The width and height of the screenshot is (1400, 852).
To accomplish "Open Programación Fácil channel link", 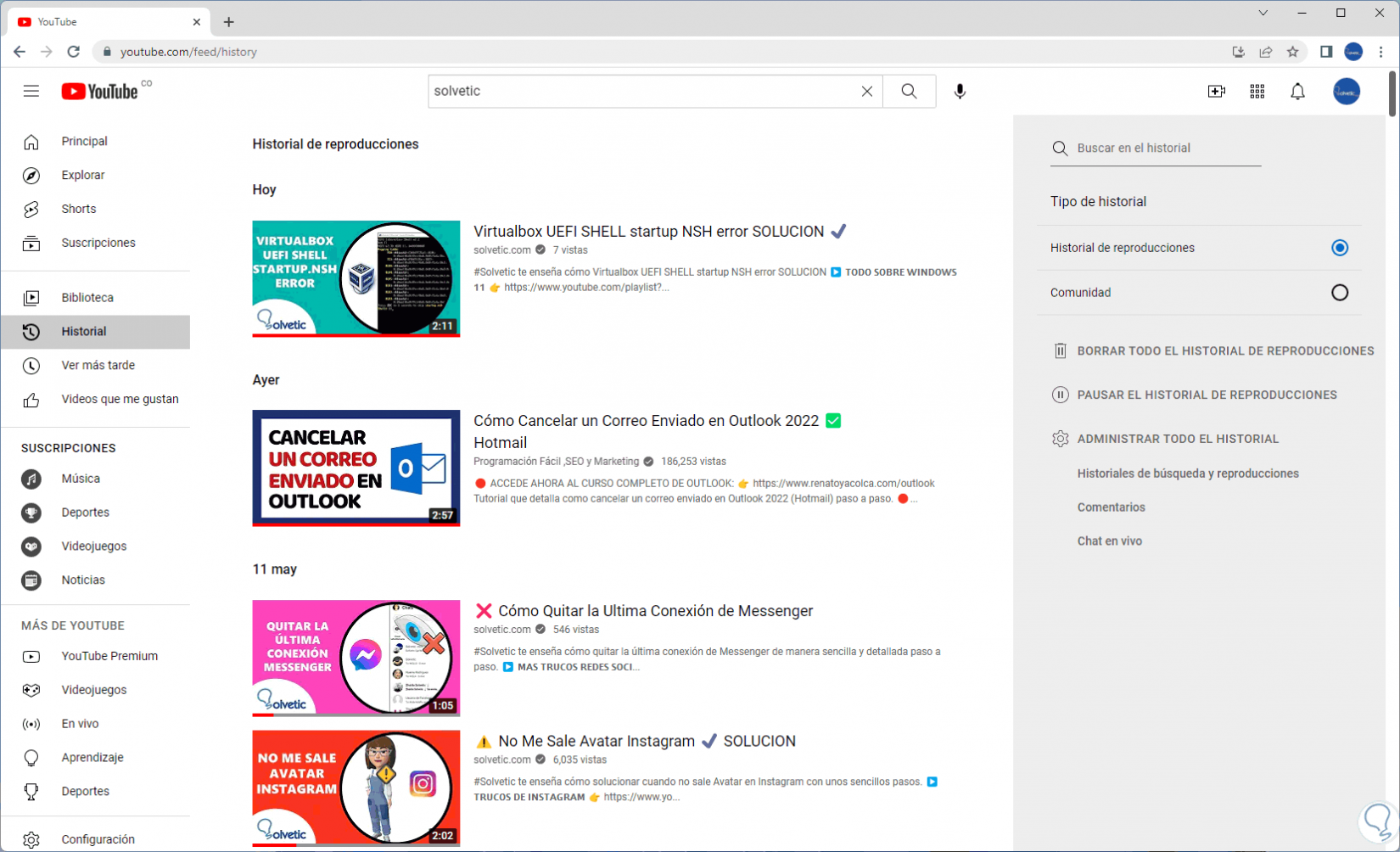I will point(556,462).
